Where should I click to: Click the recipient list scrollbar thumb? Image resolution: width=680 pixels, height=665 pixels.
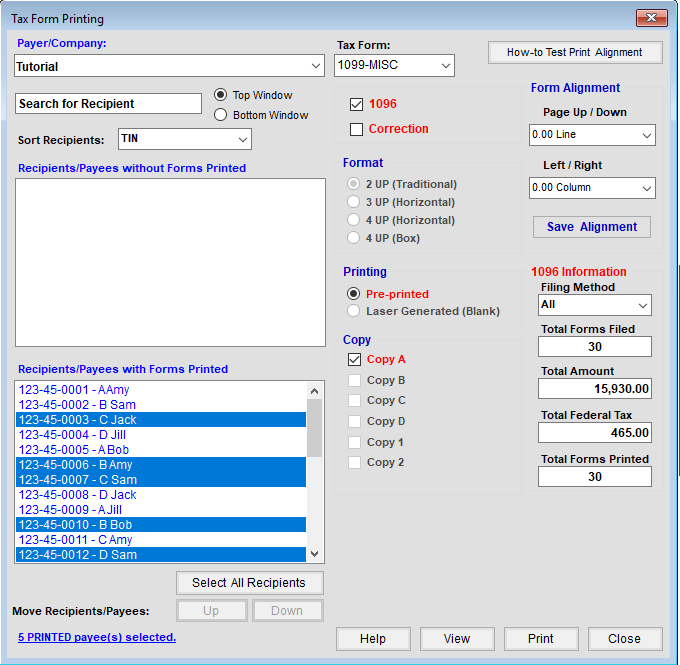click(315, 428)
